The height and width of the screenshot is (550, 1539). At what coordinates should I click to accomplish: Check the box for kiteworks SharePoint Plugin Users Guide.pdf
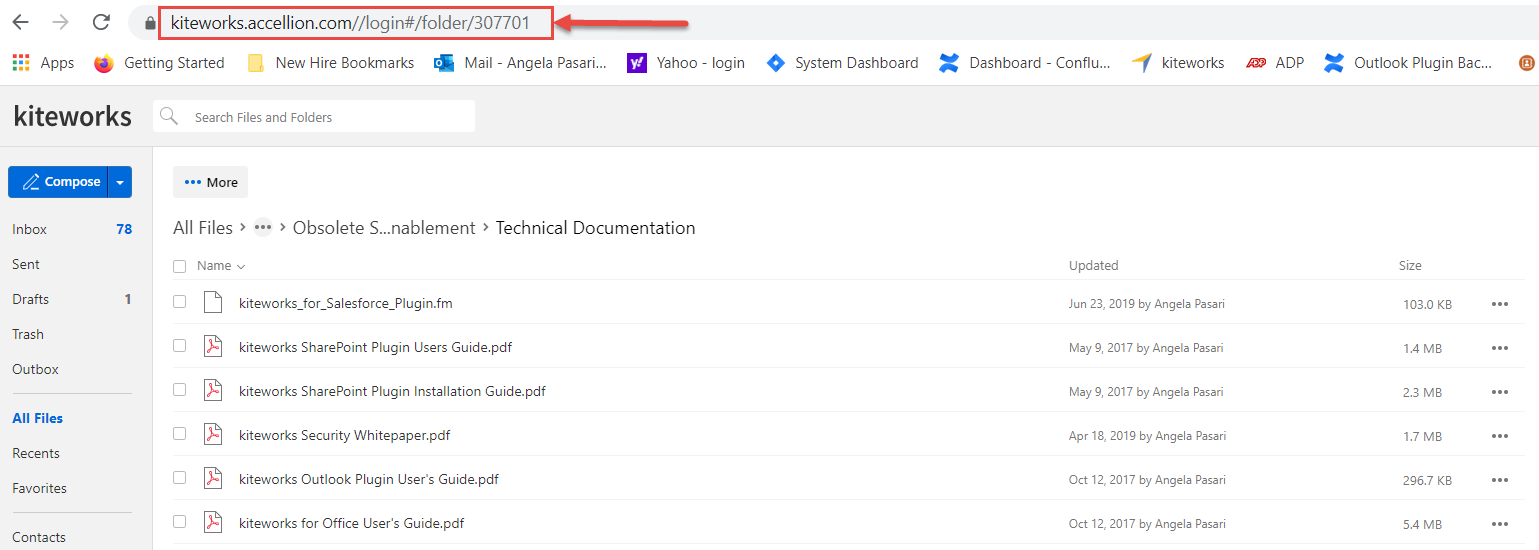tap(180, 346)
